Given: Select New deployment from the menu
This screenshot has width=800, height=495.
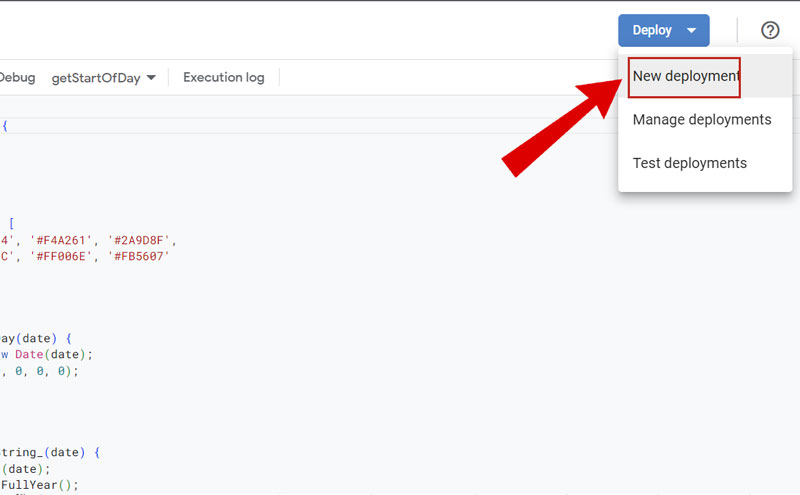Looking at the screenshot, I should (x=685, y=76).
